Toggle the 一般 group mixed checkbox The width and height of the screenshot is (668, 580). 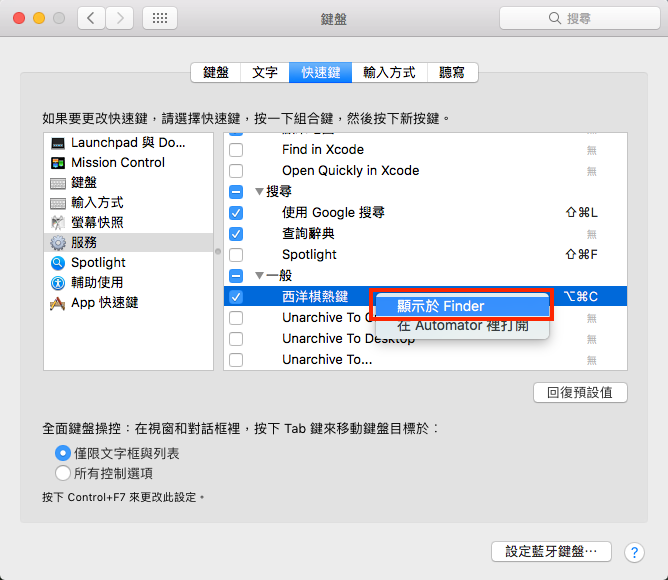point(236,276)
